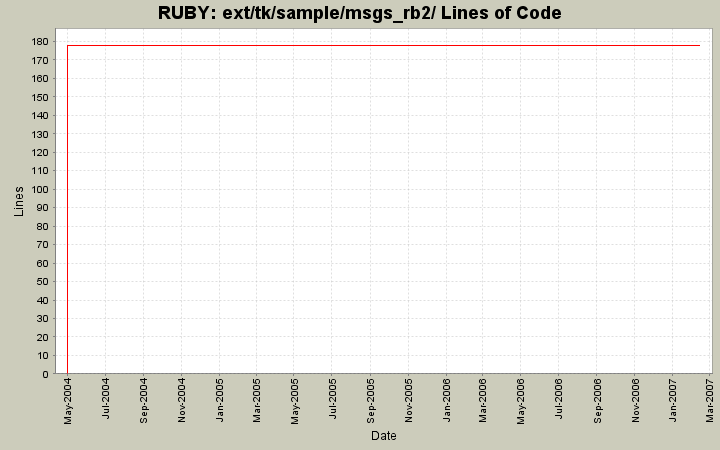This screenshot has width=720, height=450.
Task: Select the '180' y-axis tick label
Action: 40,42
